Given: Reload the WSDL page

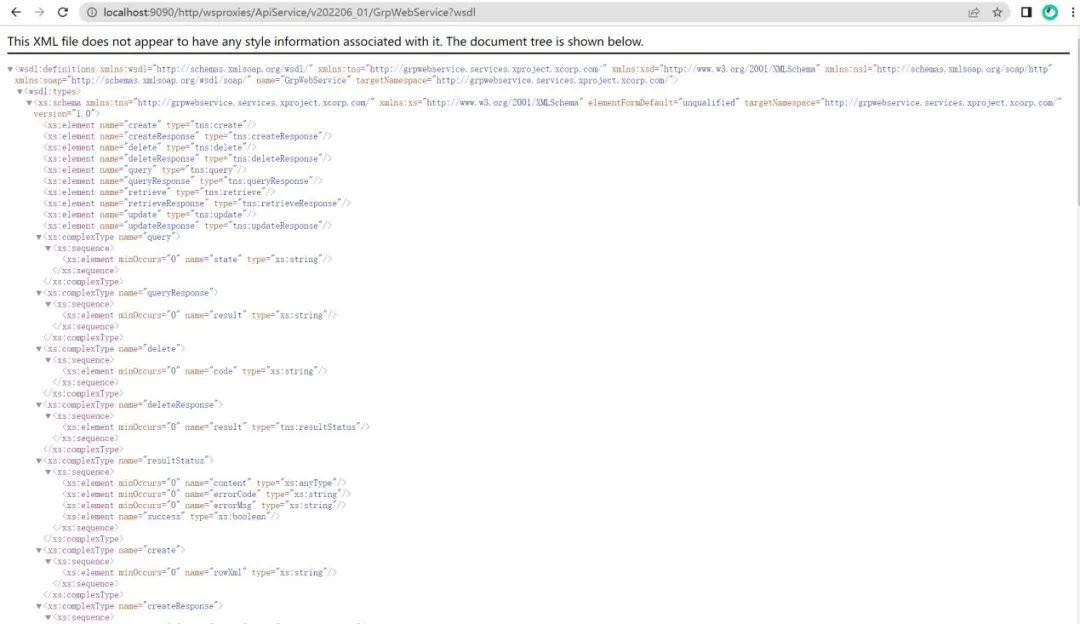Looking at the screenshot, I should [63, 12].
